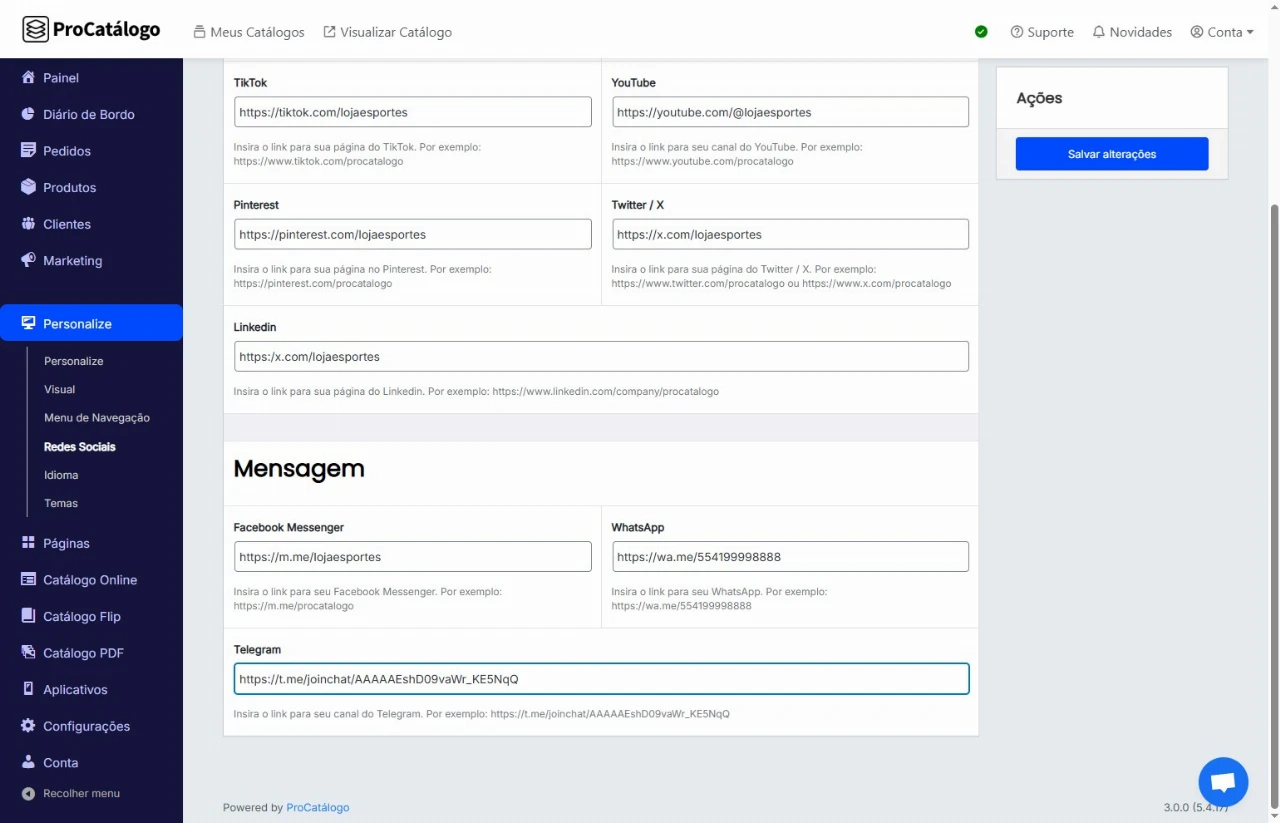Image resolution: width=1280 pixels, height=823 pixels.
Task: Click the TikTok URL field
Action: tap(412, 112)
